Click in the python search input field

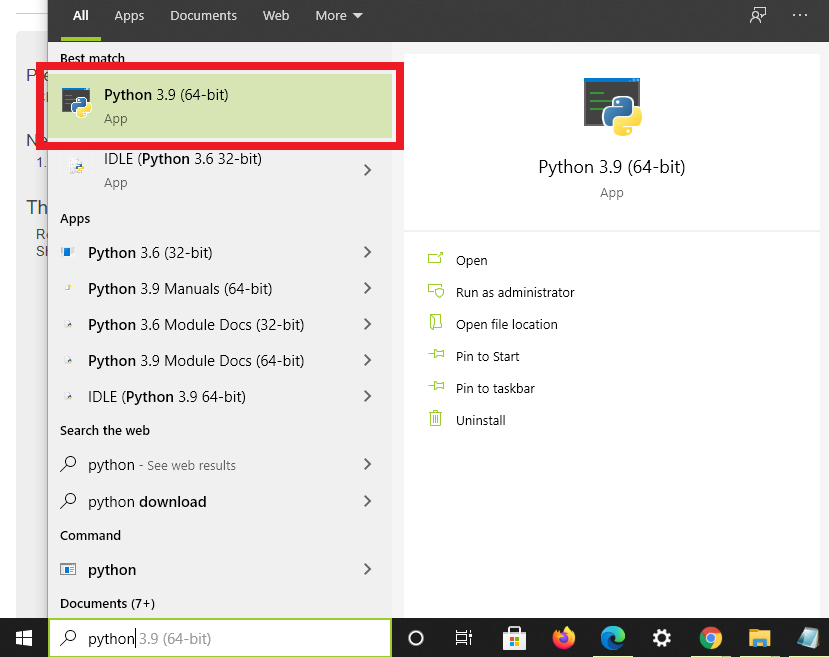[220, 638]
